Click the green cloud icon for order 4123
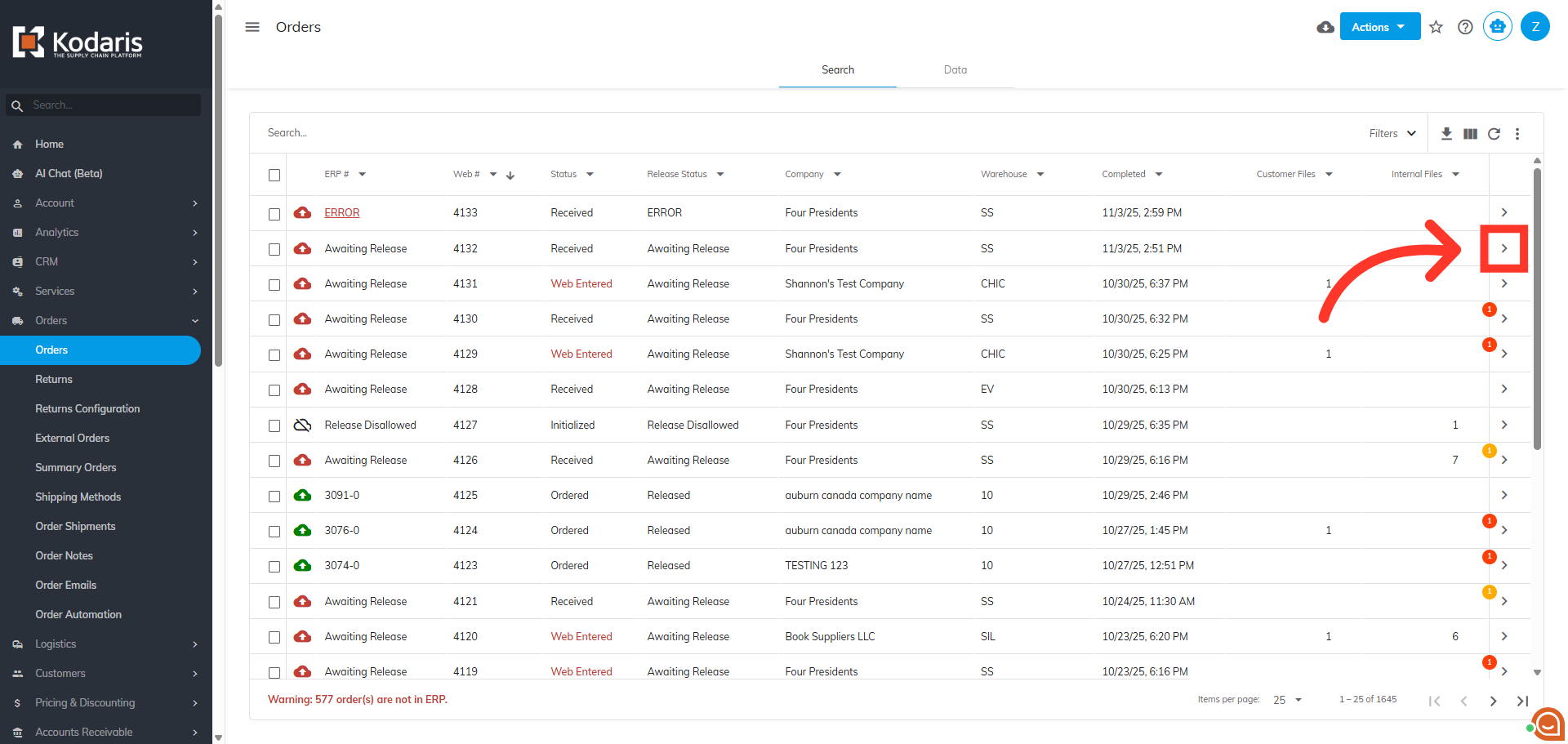 pyautogui.click(x=303, y=565)
